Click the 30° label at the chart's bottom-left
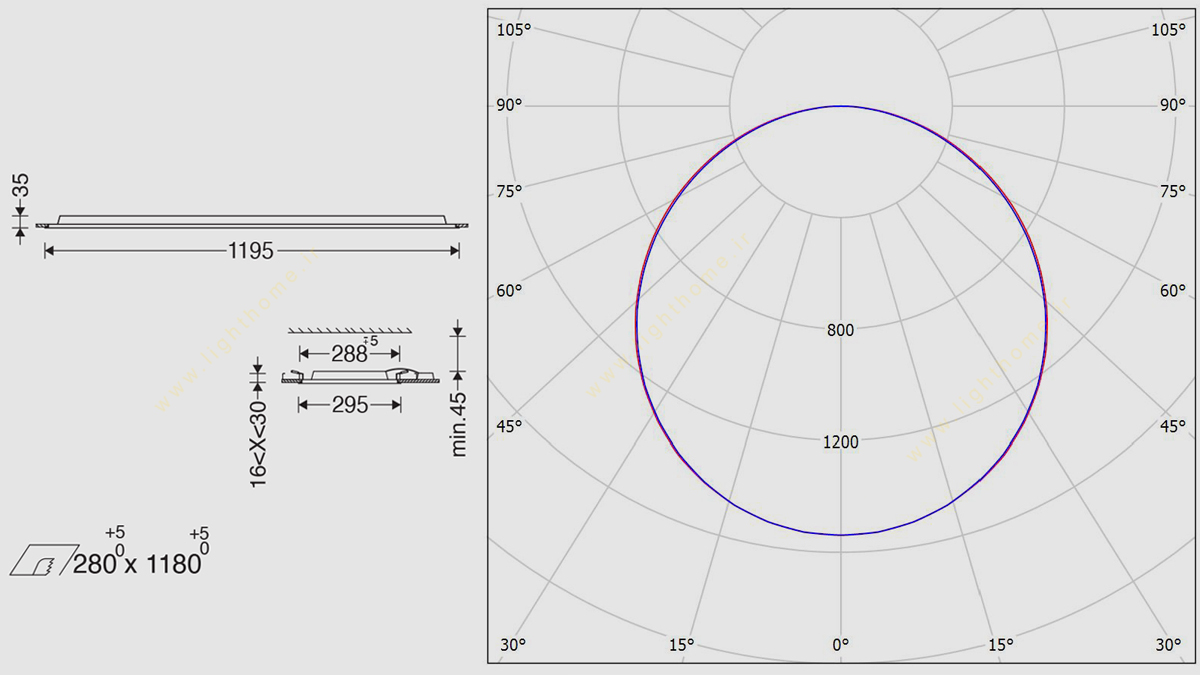The width and height of the screenshot is (1200, 675). [x=513, y=645]
